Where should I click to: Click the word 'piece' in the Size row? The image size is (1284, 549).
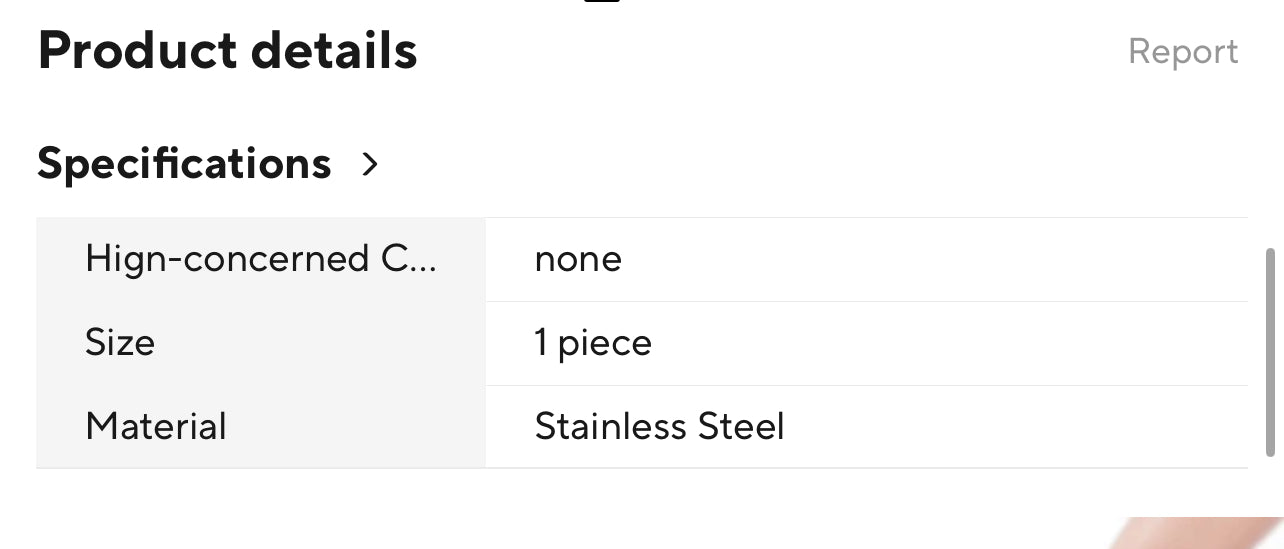tap(605, 345)
